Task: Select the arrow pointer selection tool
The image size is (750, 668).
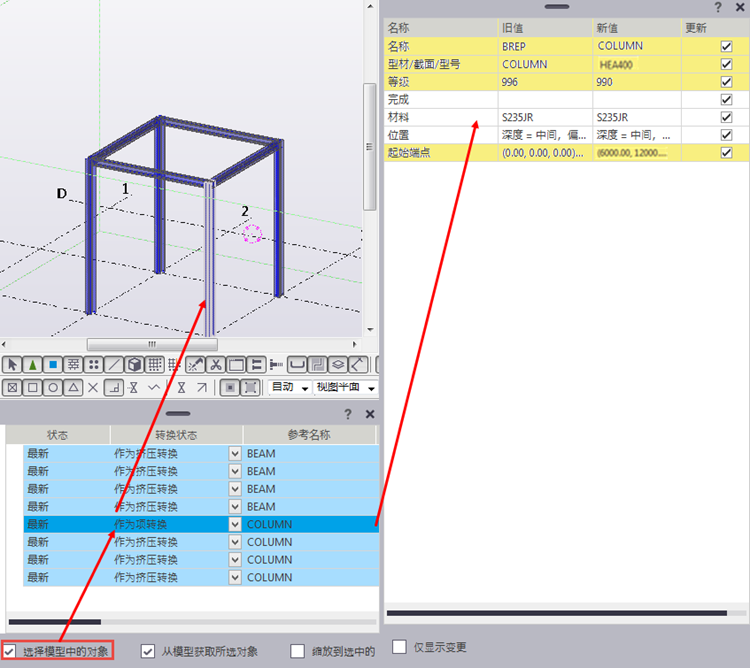Action: tap(12, 365)
